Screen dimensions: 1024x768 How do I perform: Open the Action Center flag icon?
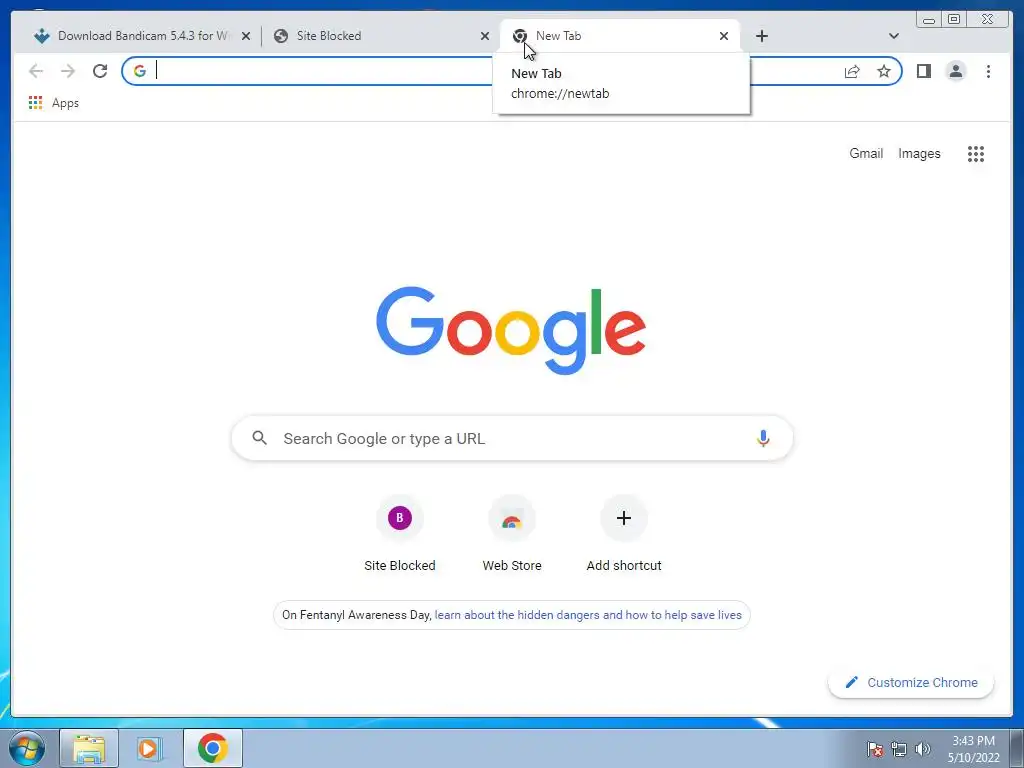click(875, 749)
